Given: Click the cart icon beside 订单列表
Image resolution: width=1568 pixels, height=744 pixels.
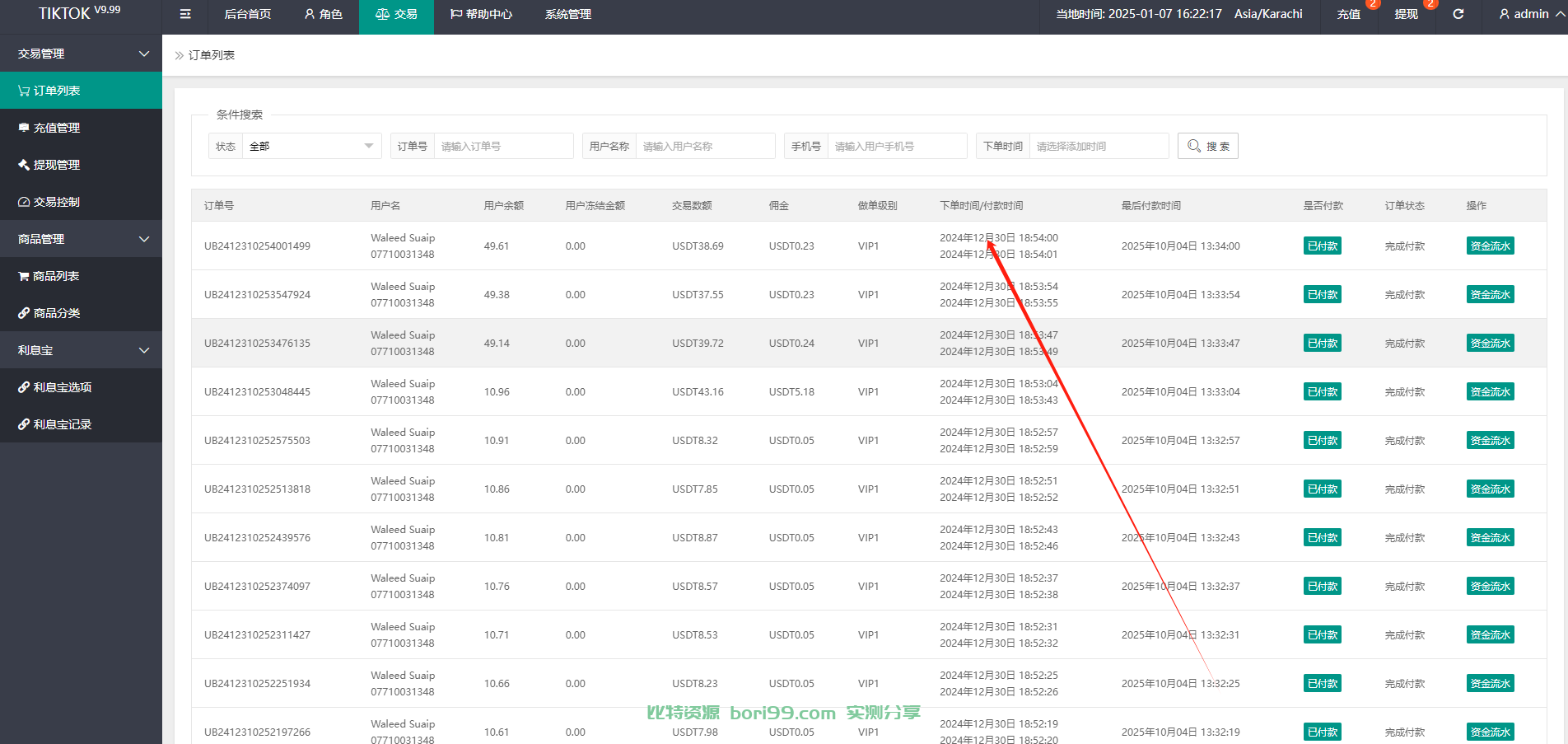Looking at the screenshot, I should [x=24, y=91].
